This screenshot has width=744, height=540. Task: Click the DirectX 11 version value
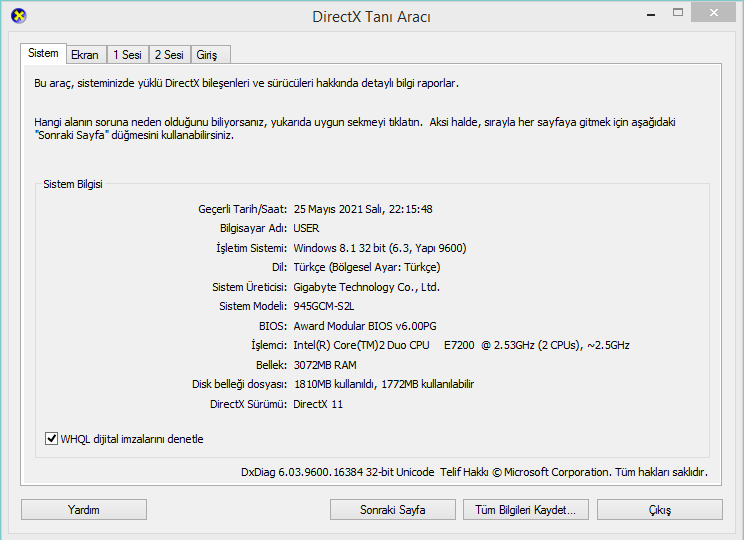[x=318, y=404]
